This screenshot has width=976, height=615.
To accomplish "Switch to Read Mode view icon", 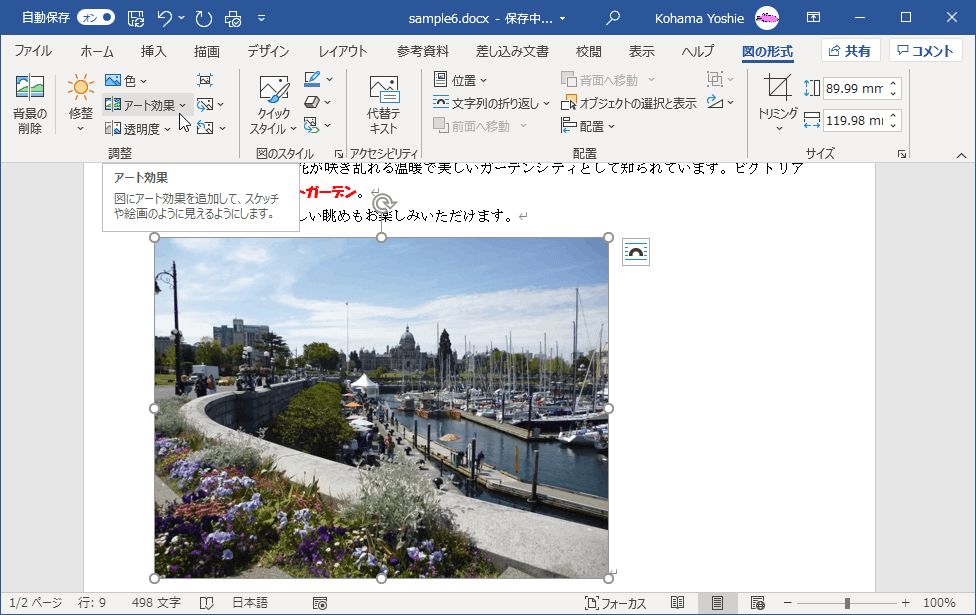I will pos(677,603).
